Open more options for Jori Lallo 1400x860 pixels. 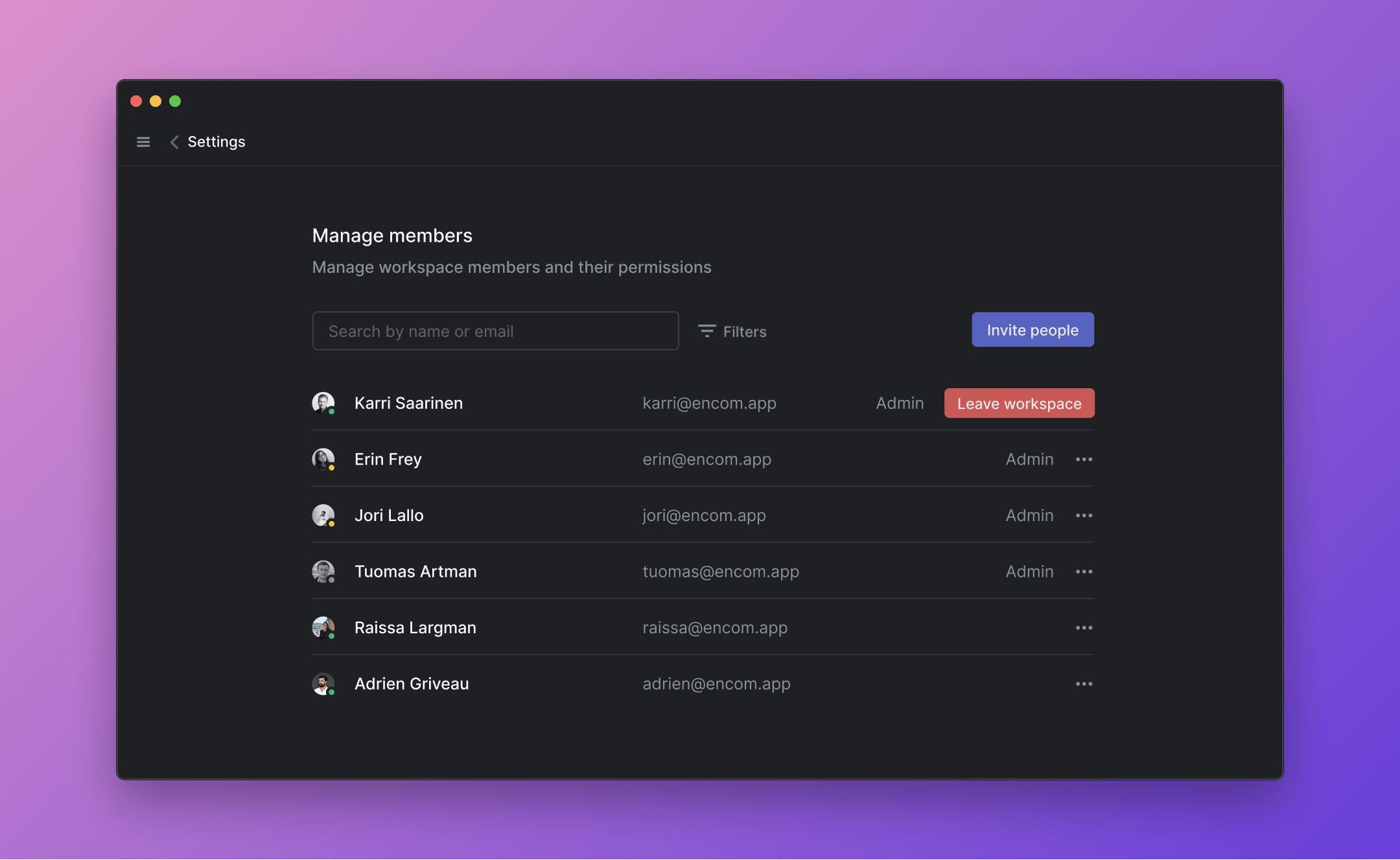pyautogui.click(x=1084, y=516)
